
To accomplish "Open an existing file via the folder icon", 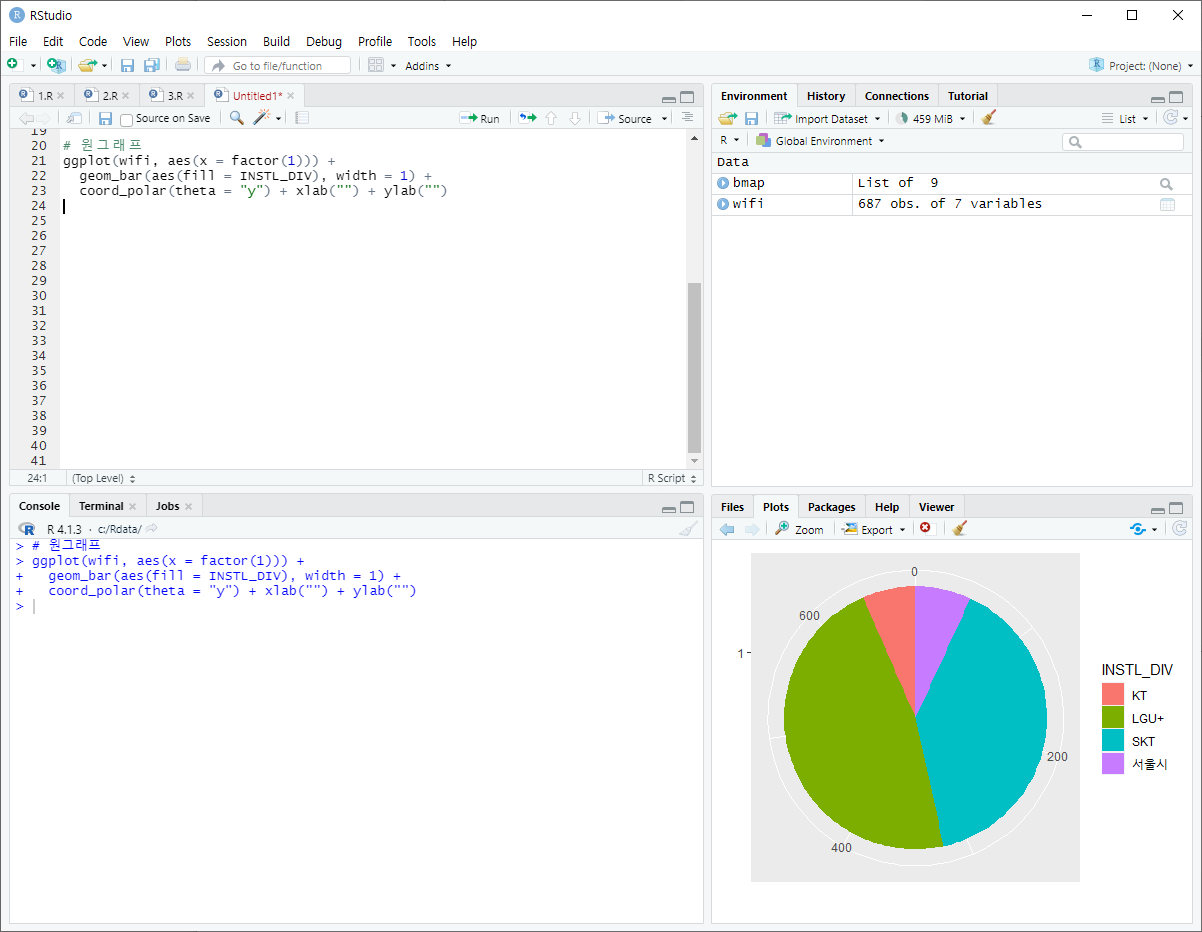I will pyautogui.click(x=88, y=65).
